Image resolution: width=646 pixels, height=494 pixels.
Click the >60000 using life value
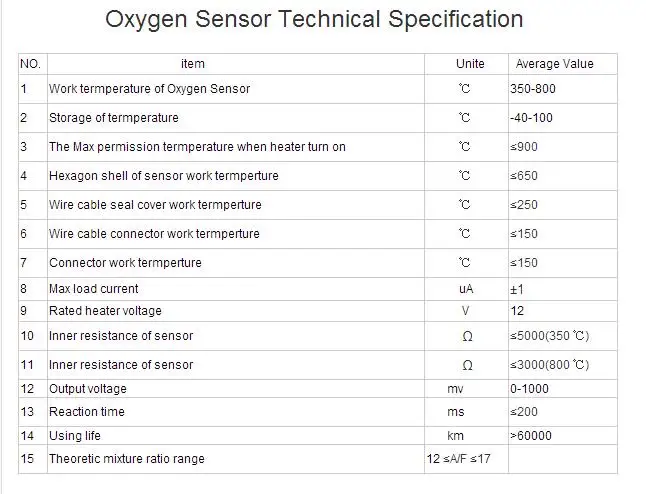tap(531, 435)
